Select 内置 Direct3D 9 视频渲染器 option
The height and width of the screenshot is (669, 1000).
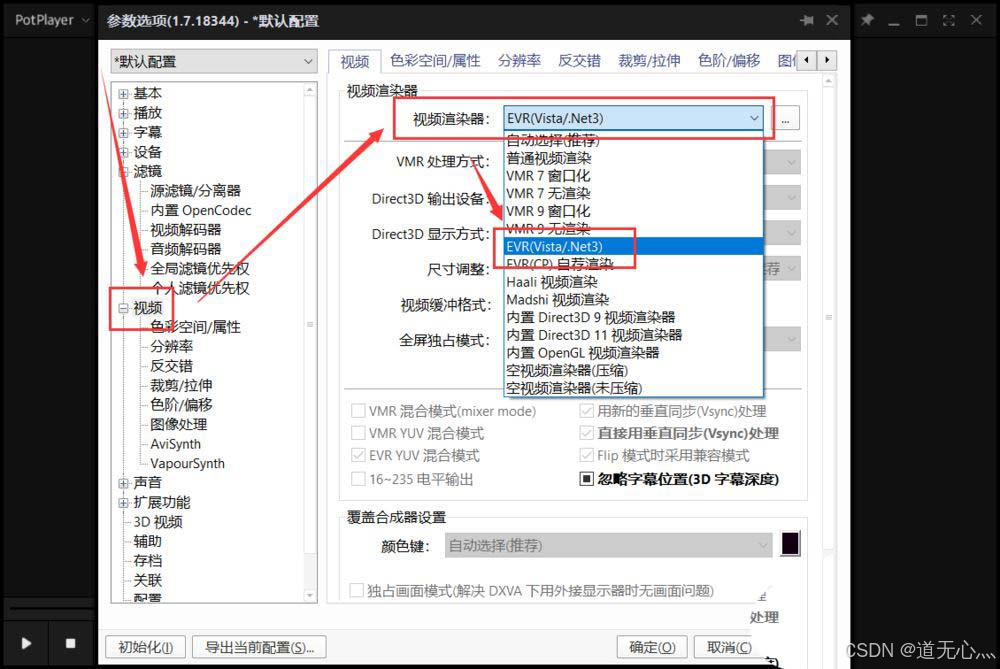pos(633,318)
